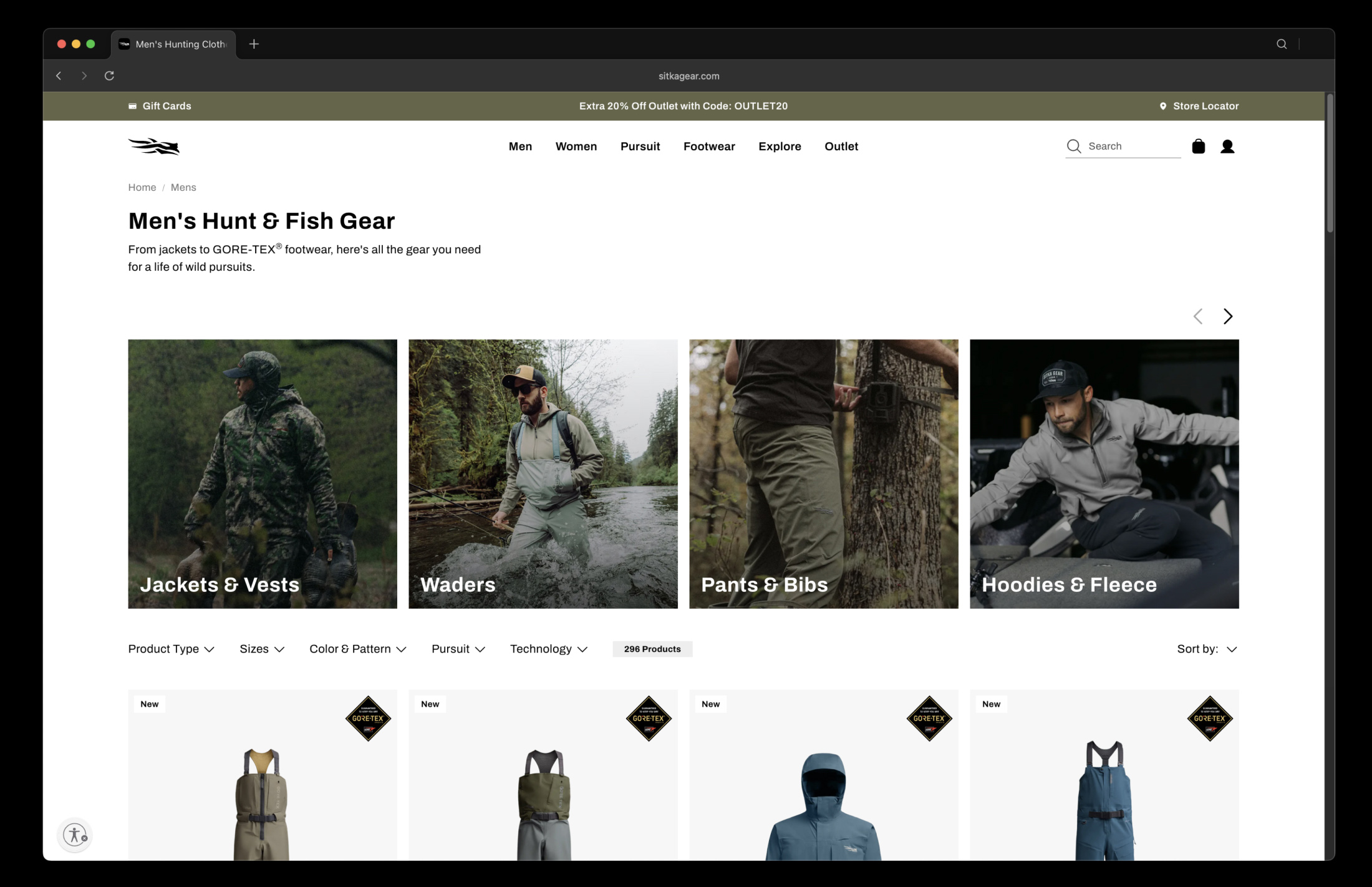Open the Women navigation menu
Screen dimensions: 1372x887
[576, 147]
